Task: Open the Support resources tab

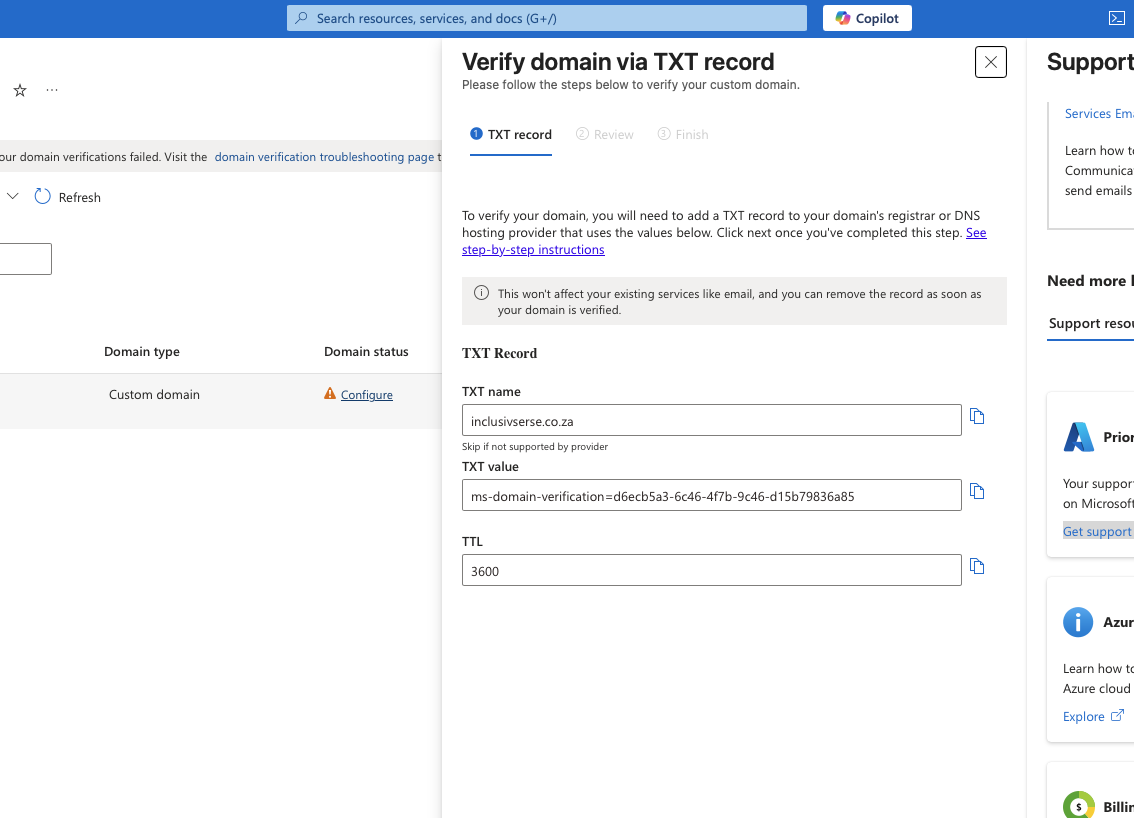Action: (1090, 323)
